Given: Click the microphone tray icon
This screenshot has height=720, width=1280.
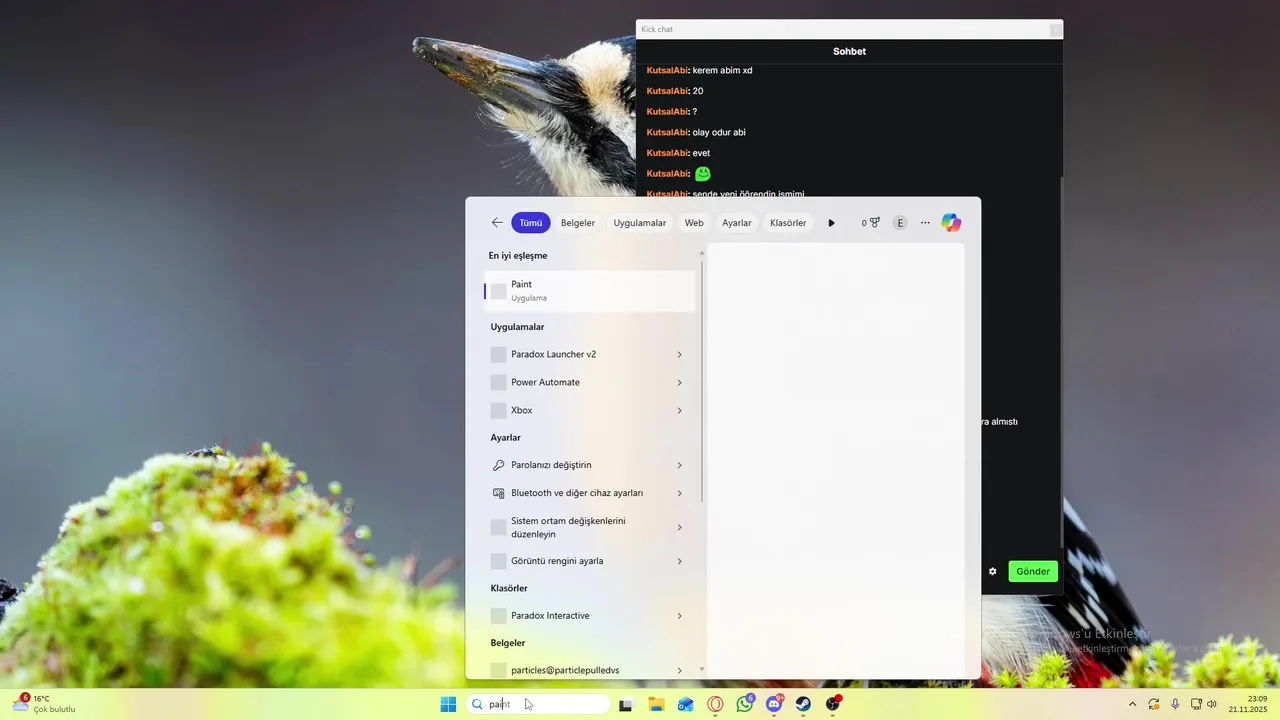Looking at the screenshot, I should click(1175, 704).
